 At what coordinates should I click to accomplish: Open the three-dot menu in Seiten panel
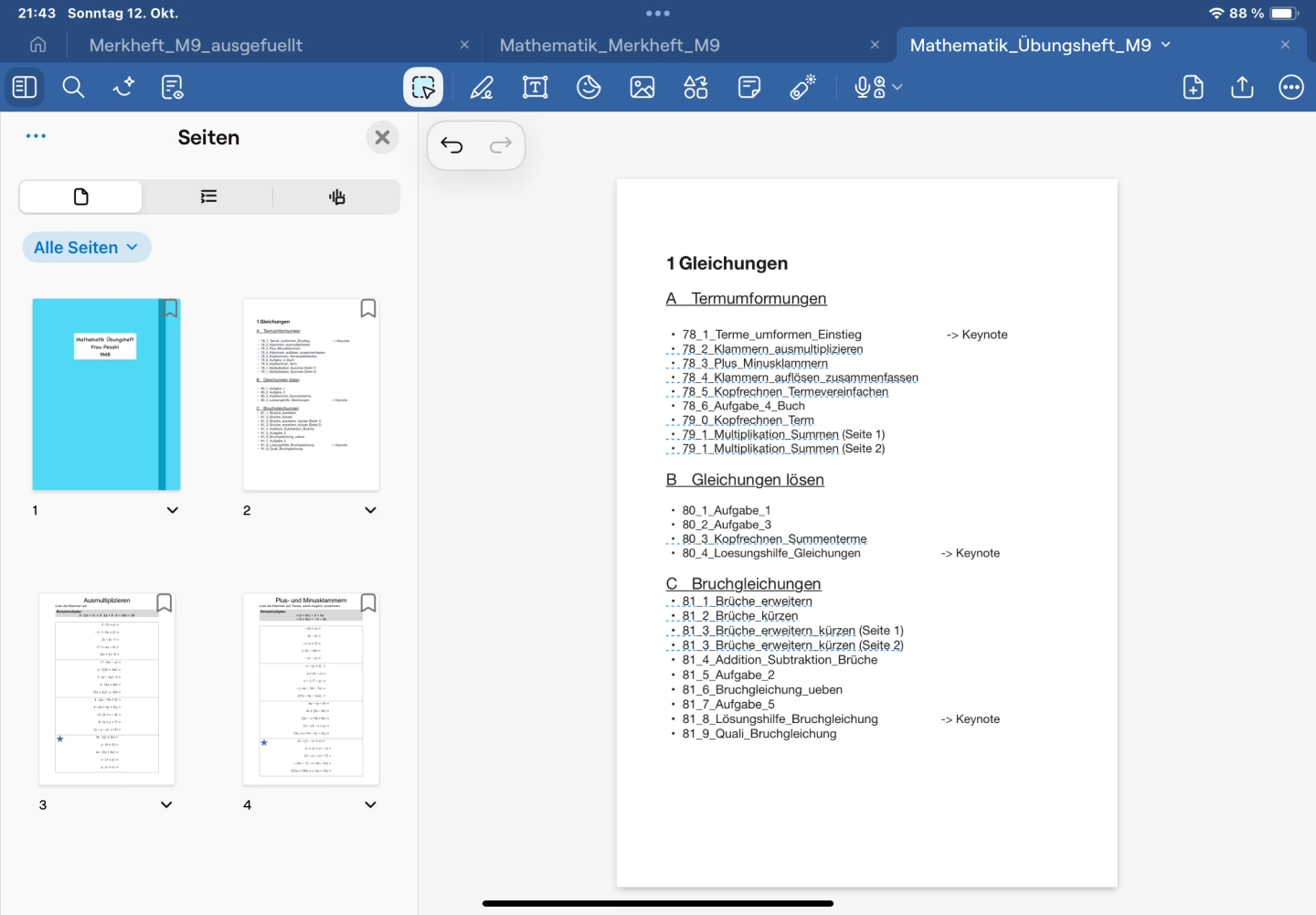36,136
